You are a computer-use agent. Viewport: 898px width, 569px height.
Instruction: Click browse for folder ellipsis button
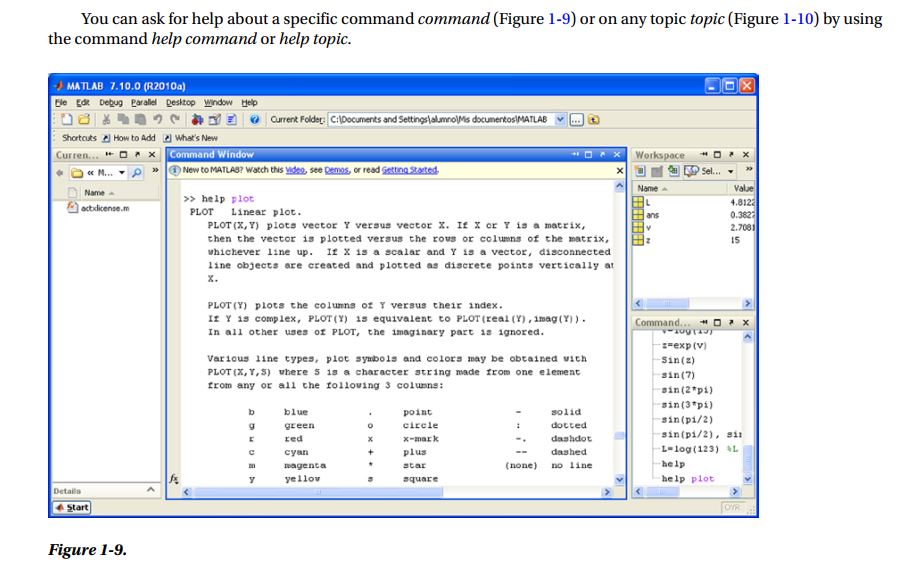pos(577,119)
